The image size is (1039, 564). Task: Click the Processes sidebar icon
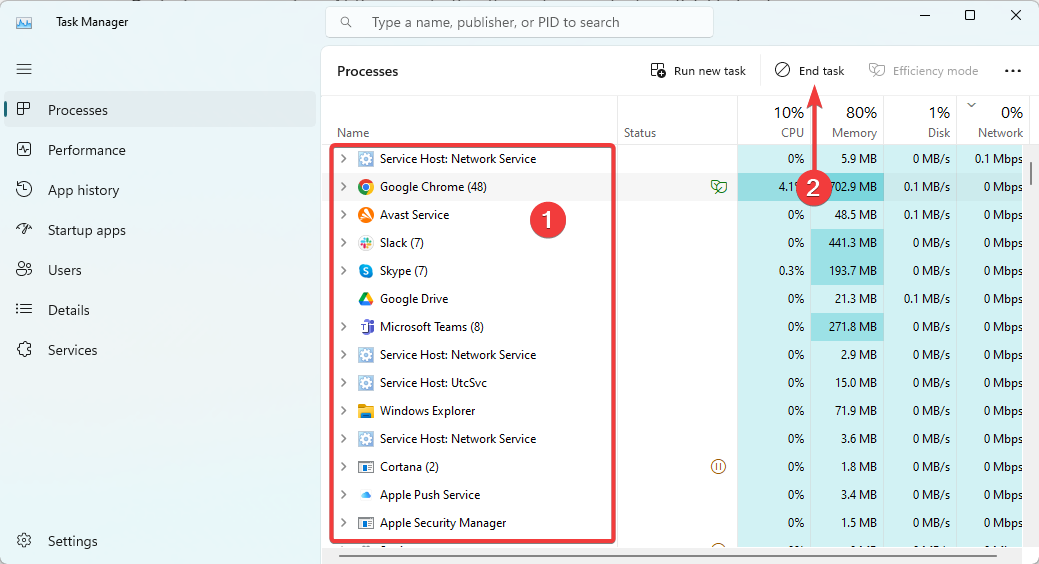coord(24,109)
